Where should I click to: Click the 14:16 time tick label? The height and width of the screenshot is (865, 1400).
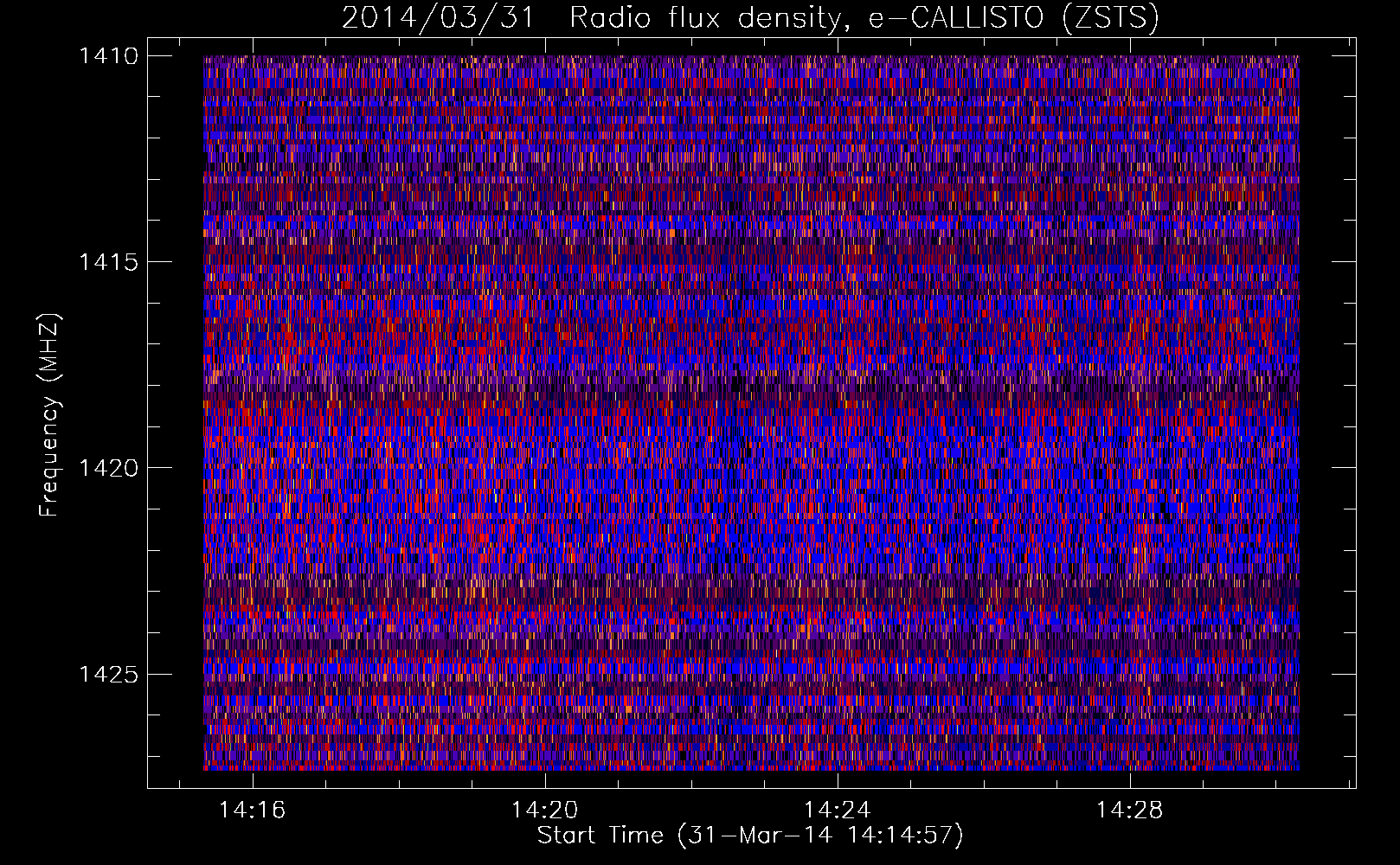point(252,811)
